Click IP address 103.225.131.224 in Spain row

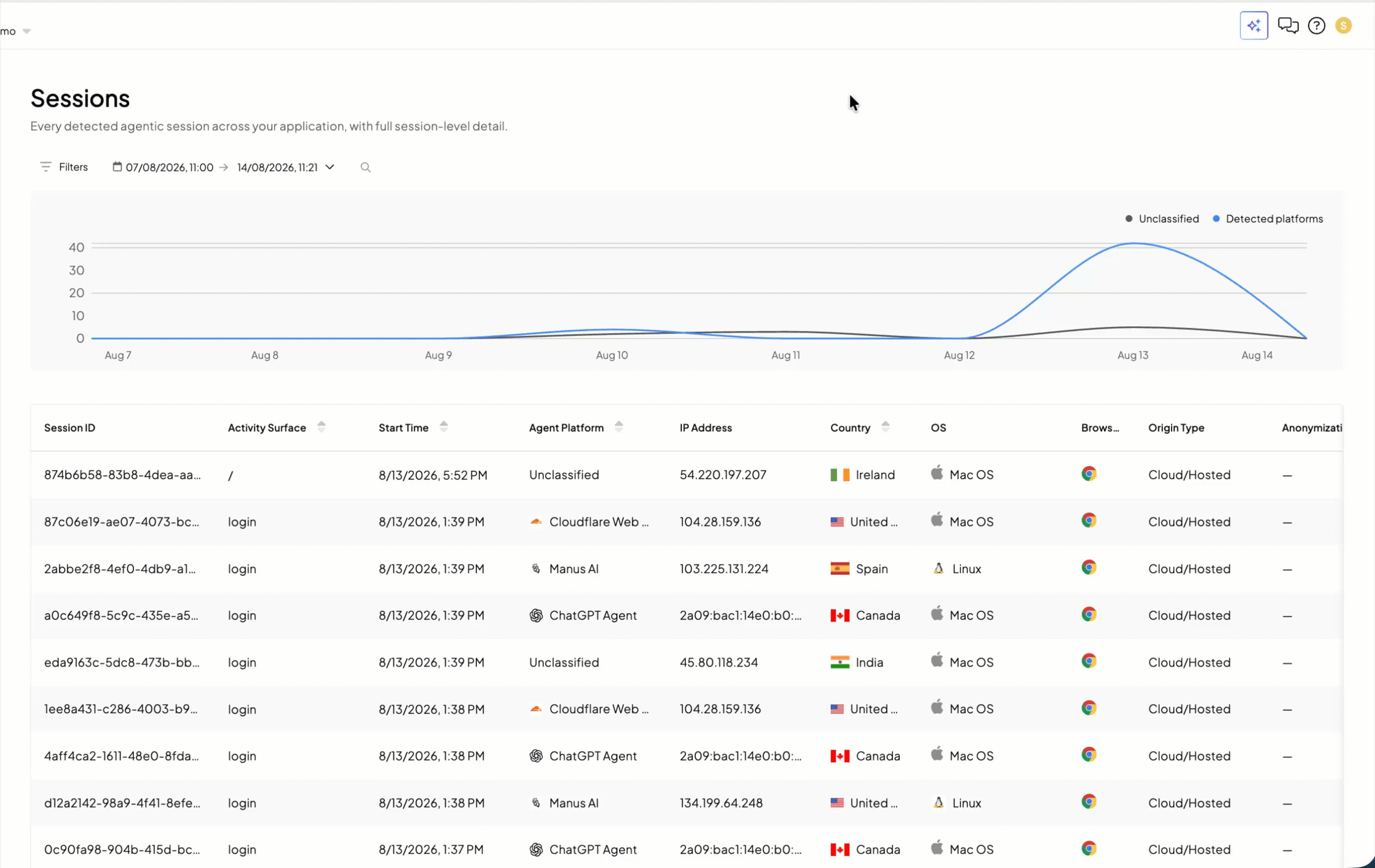pyautogui.click(x=724, y=569)
